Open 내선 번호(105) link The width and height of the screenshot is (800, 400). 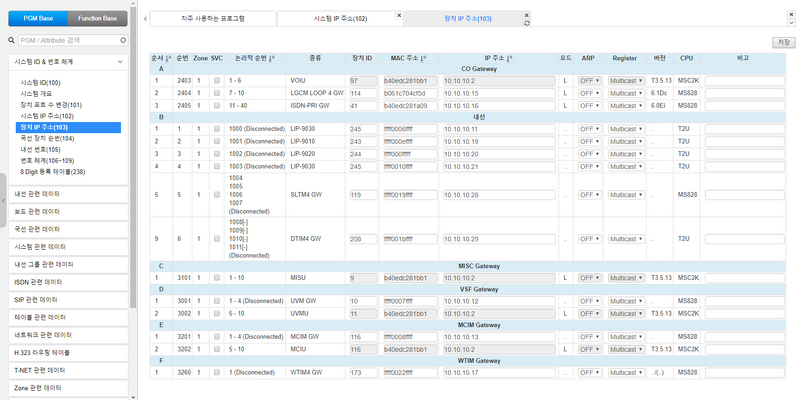click(x=40, y=149)
